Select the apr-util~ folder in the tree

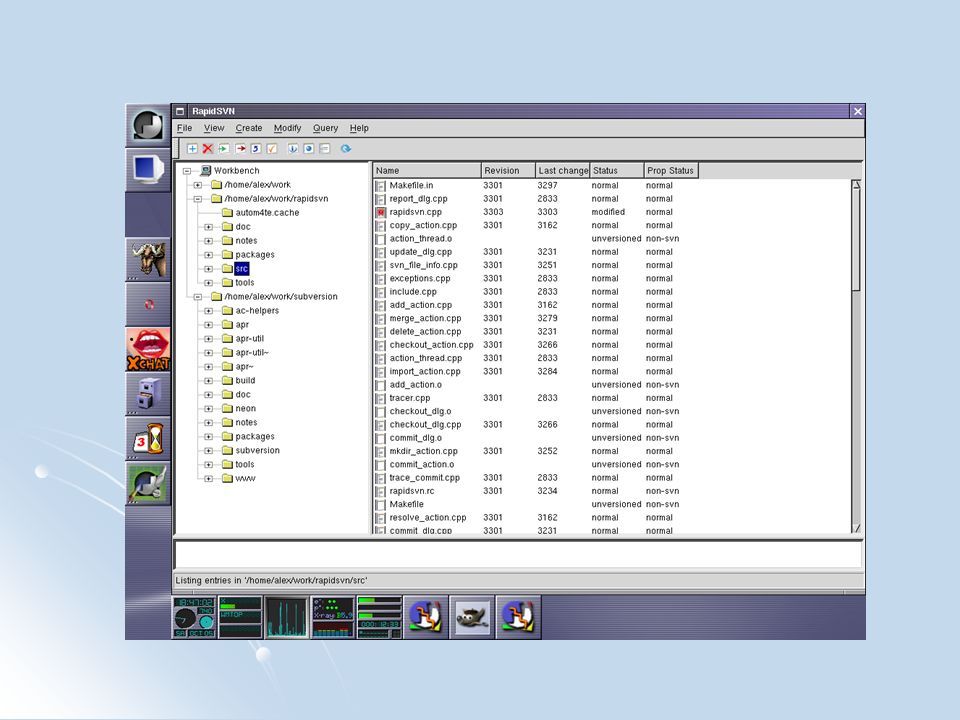pyautogui.click(x=252, y=353)
